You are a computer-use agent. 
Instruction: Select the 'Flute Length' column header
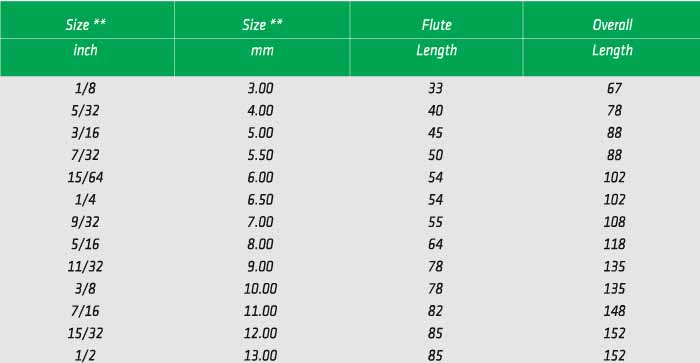(437, 38)
